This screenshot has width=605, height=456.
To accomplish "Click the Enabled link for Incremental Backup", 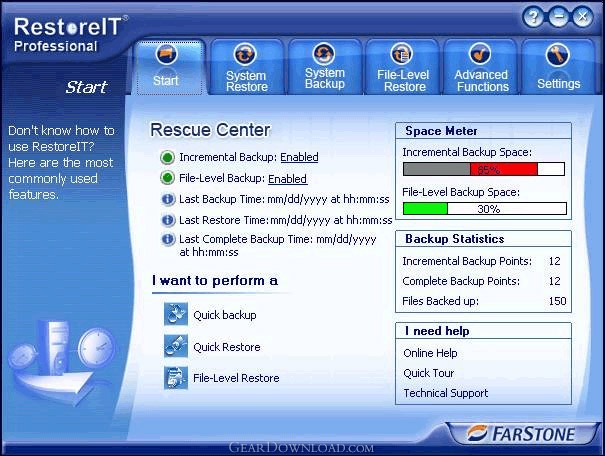I will click(x=299, y=157).
